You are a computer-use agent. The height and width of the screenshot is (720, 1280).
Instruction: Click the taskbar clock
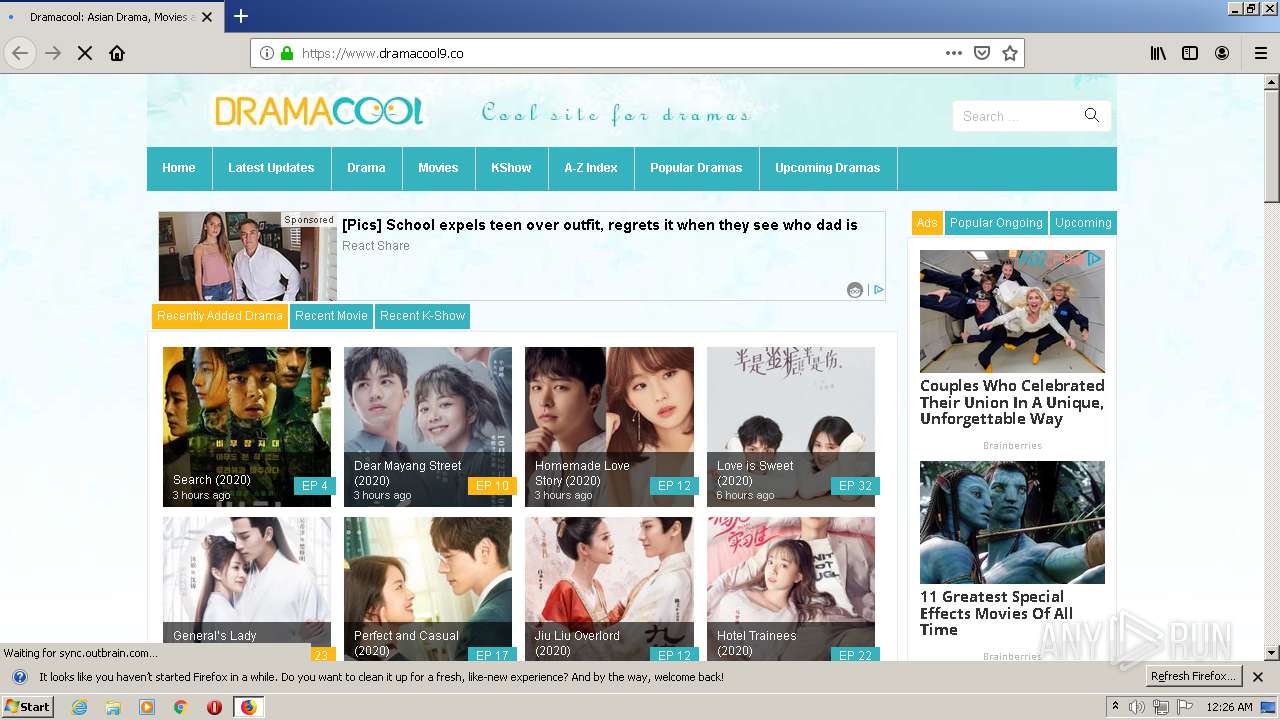[x=1229, y=707]
